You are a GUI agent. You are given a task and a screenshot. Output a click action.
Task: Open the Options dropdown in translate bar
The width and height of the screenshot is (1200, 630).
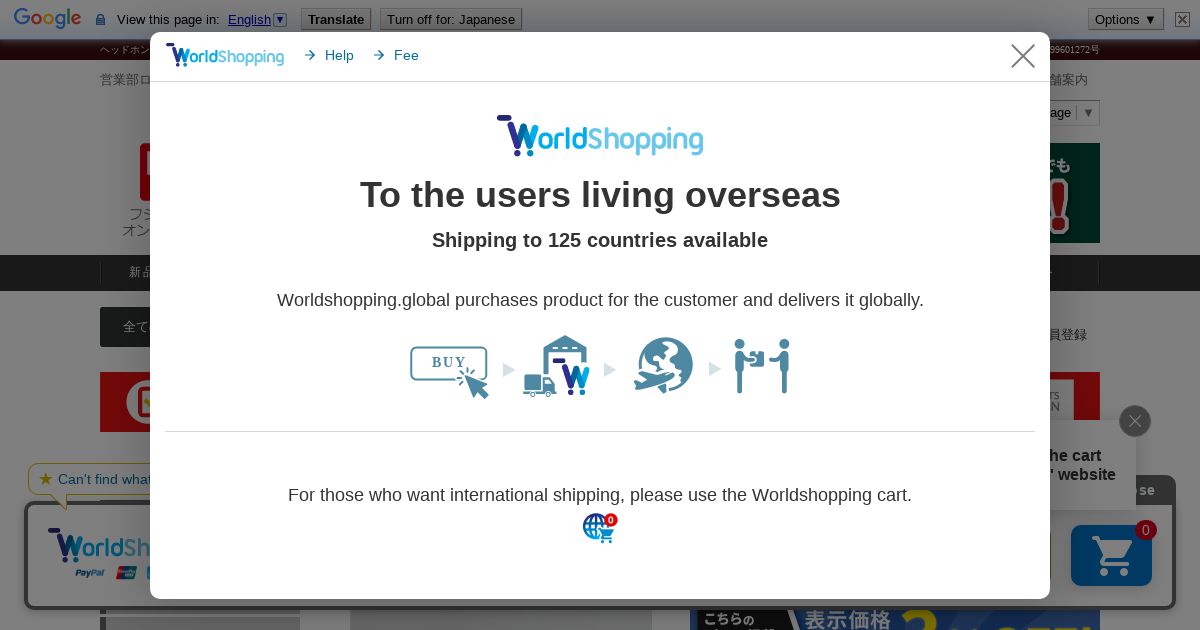[1126, 19]
